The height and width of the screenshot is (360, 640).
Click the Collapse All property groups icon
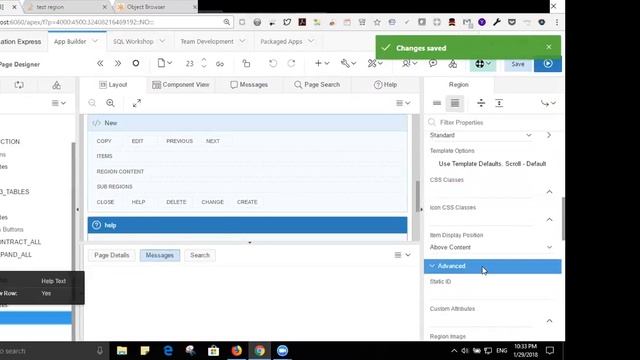pos(481,103)
